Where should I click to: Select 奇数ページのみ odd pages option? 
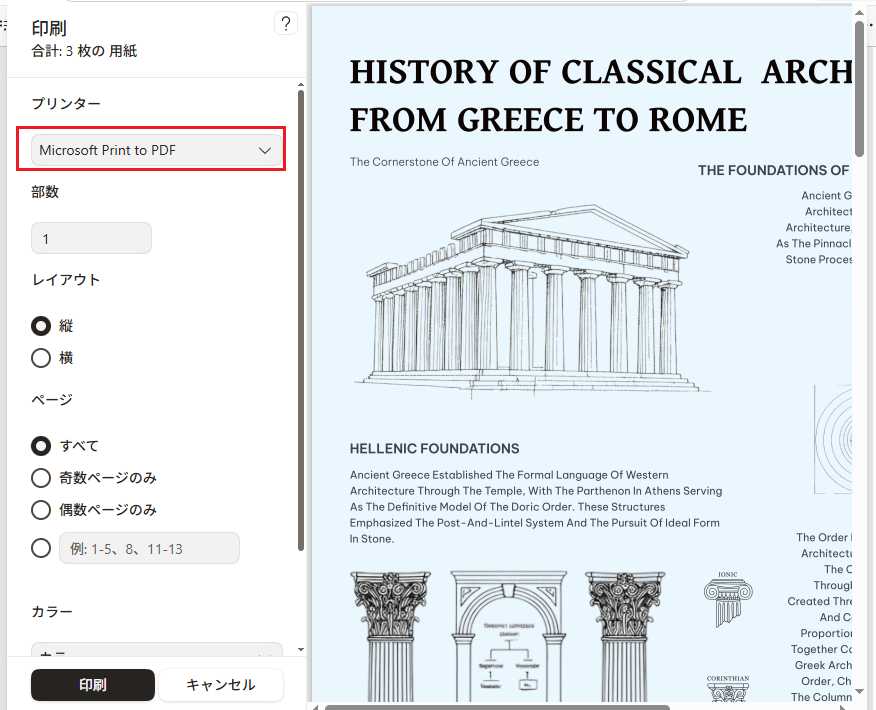coord(41,478)
